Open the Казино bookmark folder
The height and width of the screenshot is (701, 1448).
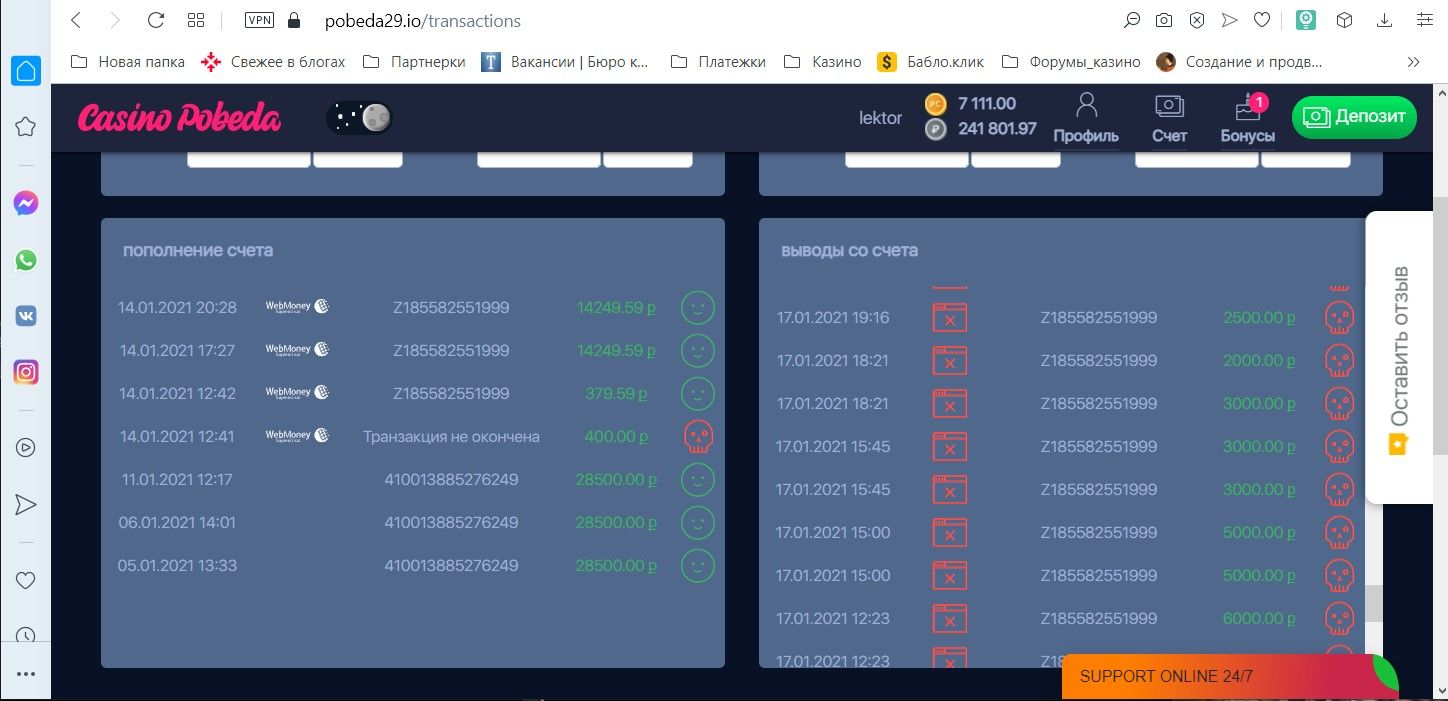[x=823, y=62]
